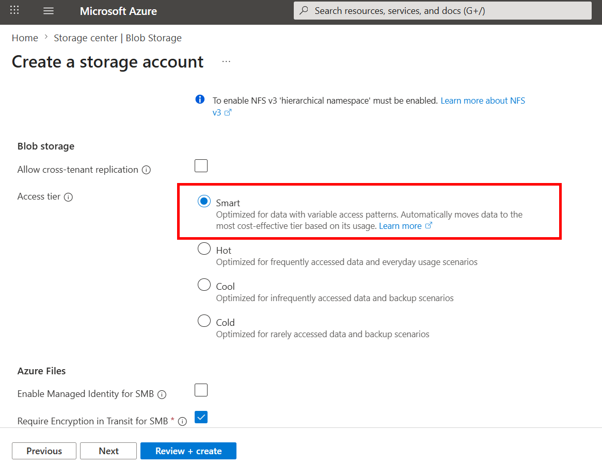This screenshot has width=602, height=464.
Task: Open Storage center | Blob Storage breadcrumb
Action: point(117,38)
